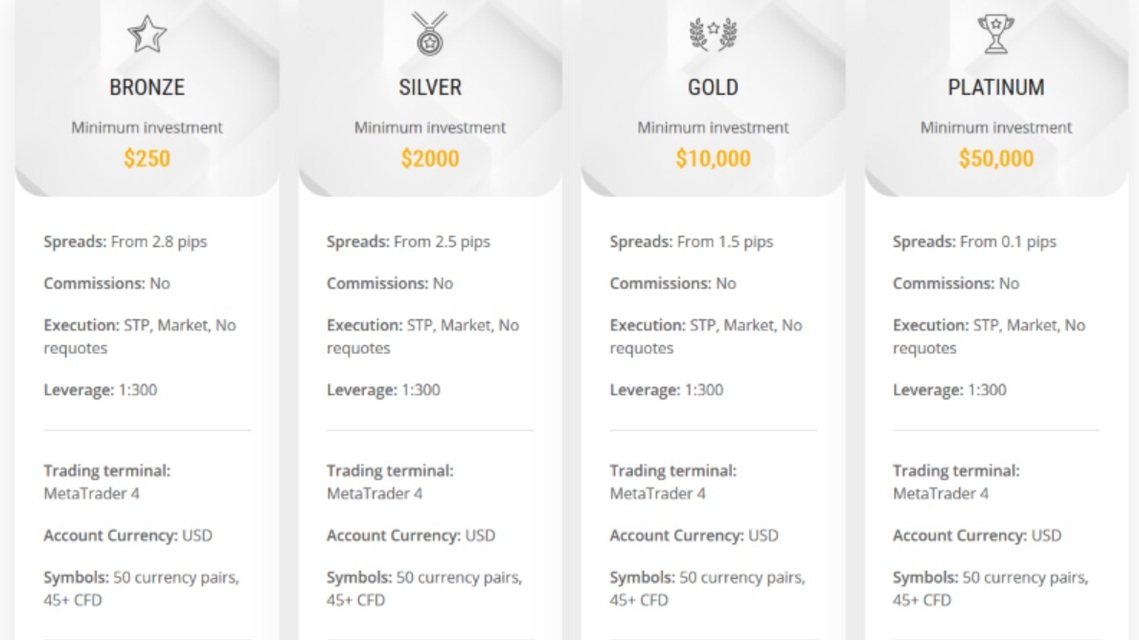Click the Platinum trophy icon
The width and height of the screenshot is (1139, 640).
pos(996,33)
